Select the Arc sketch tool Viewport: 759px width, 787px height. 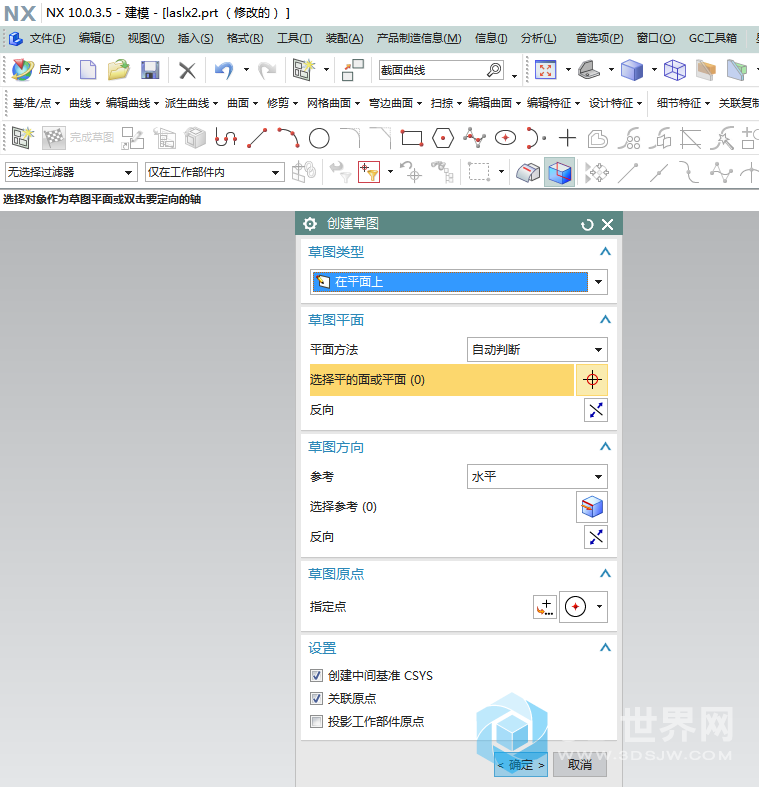tap(288, 138)
